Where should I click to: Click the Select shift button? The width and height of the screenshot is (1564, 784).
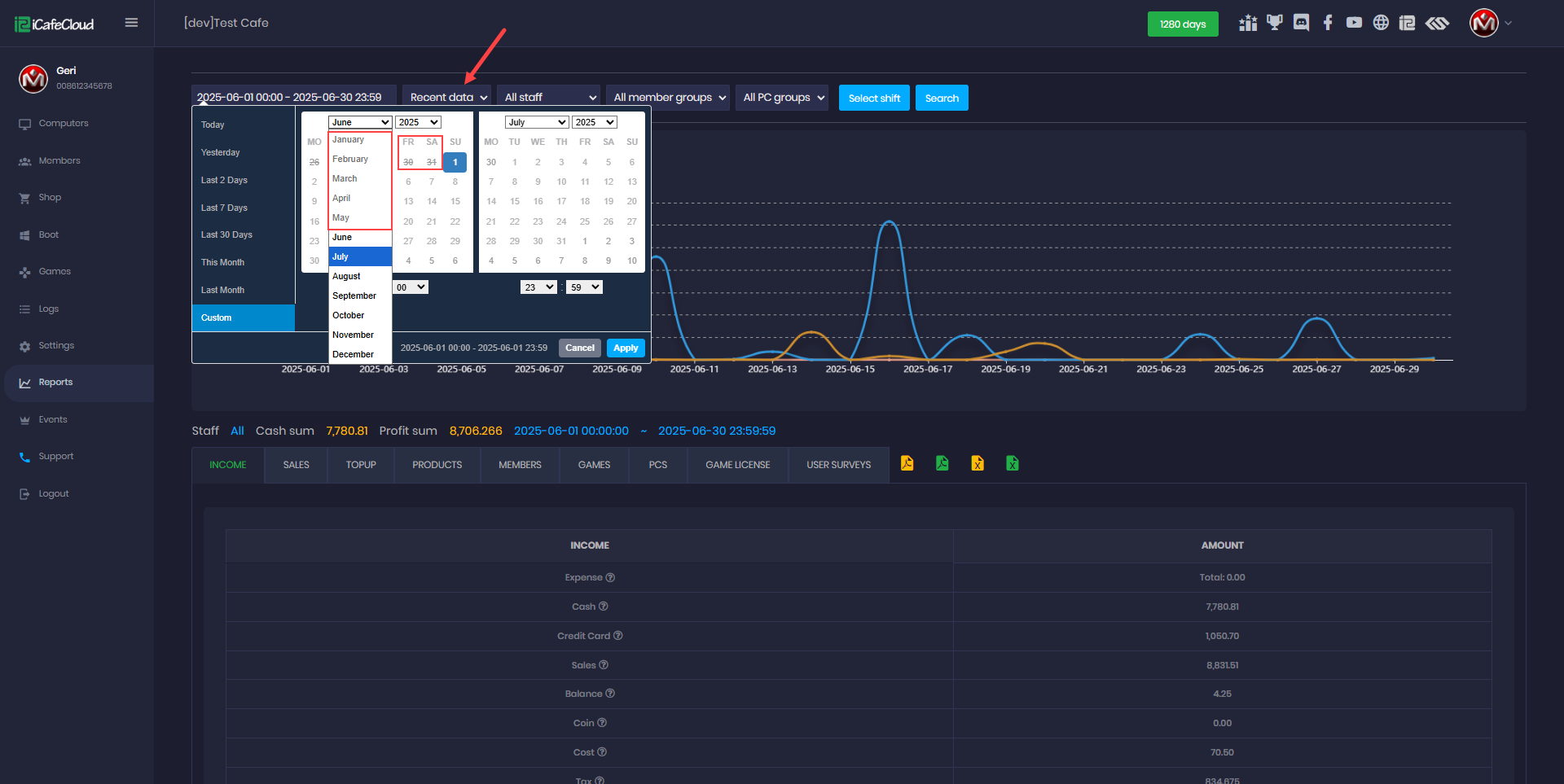(874, 99)
